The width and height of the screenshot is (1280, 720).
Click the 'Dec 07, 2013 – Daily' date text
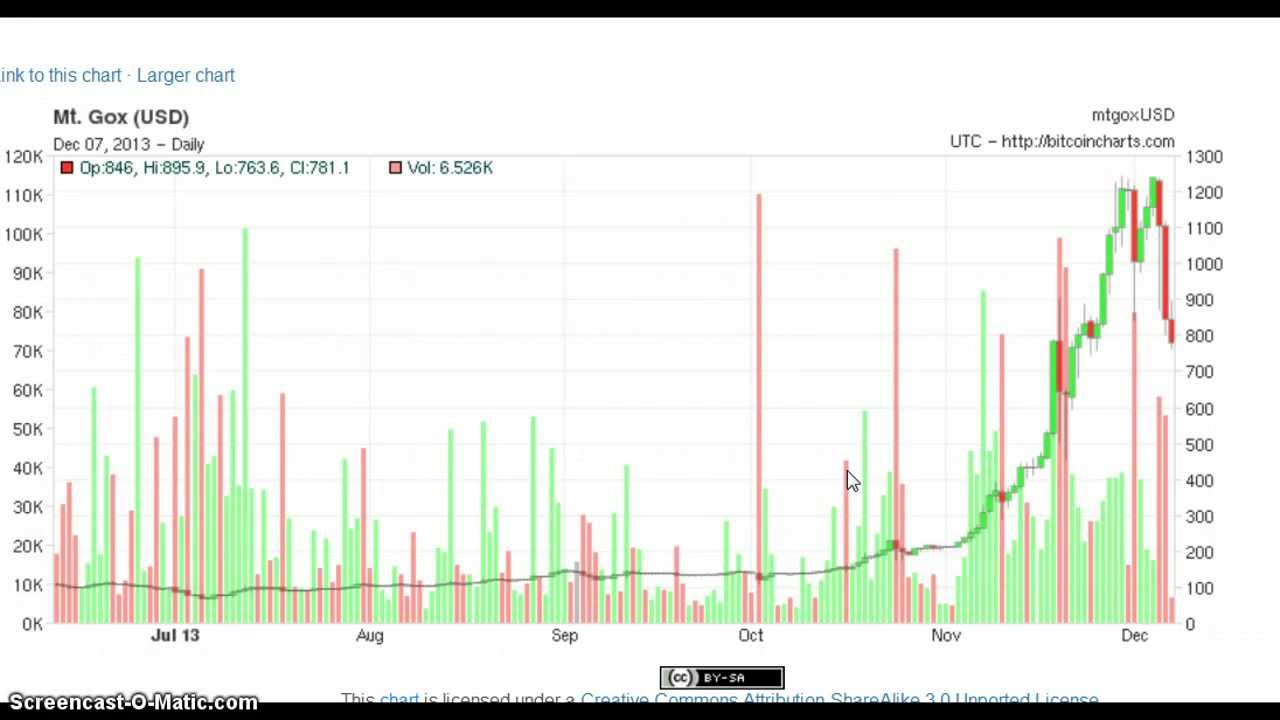click(128, 144)
